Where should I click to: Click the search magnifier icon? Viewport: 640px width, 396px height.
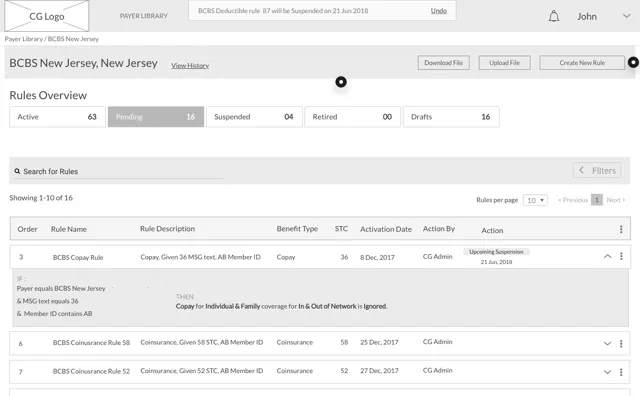click(17, 171)
